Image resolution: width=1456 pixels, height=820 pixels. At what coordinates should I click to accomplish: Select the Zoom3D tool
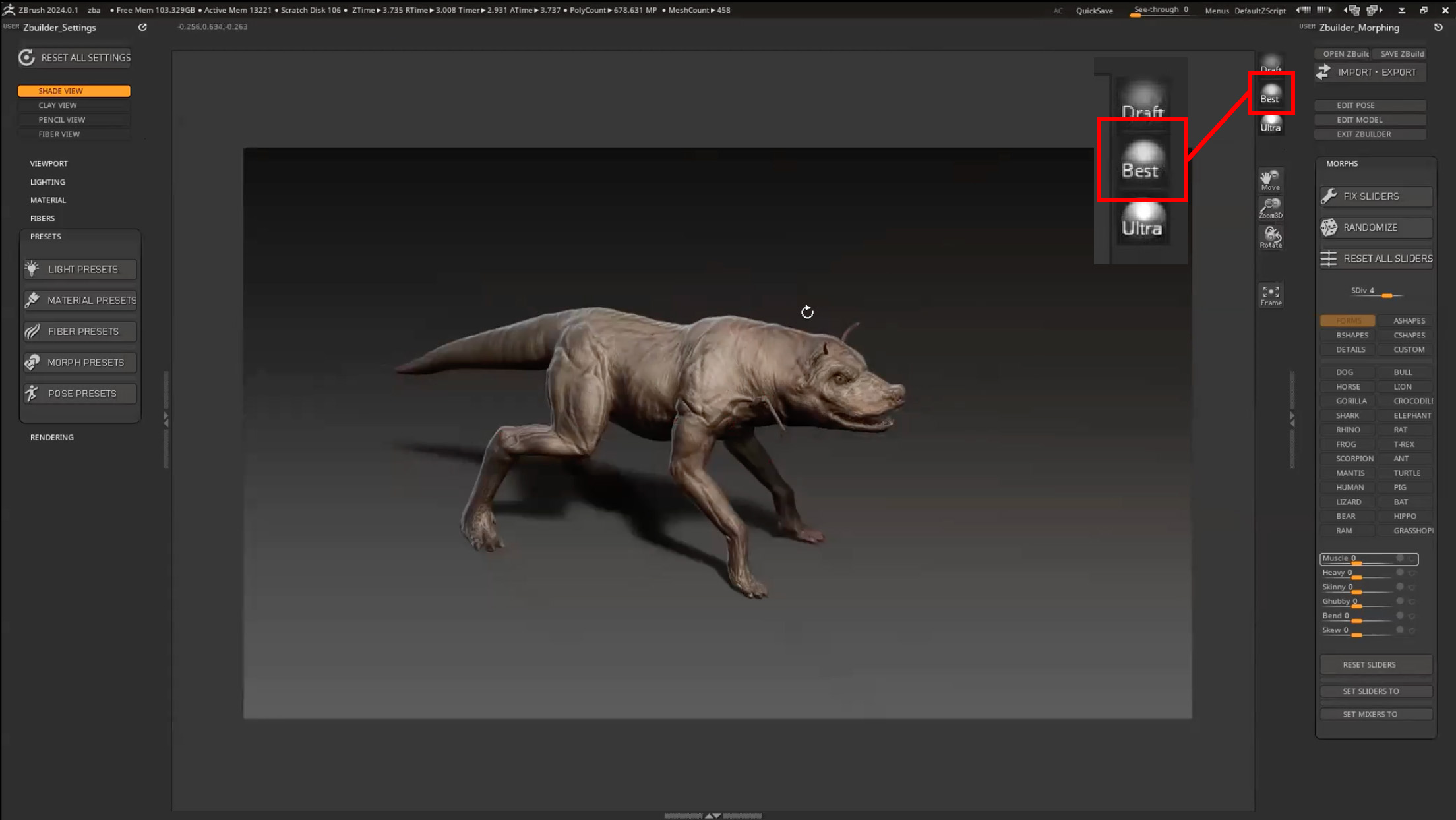1270,208
